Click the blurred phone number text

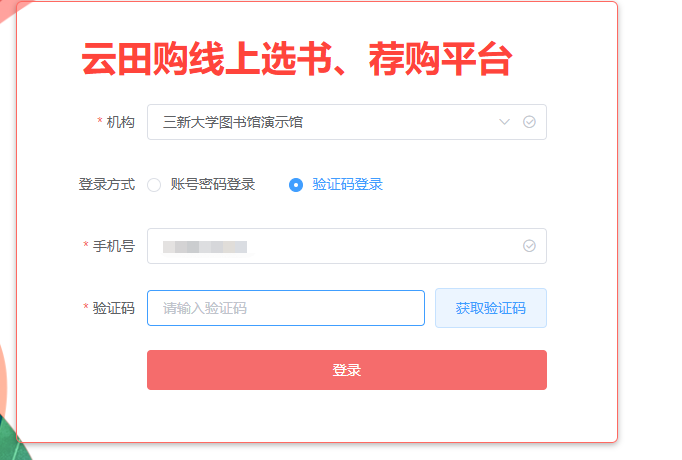point(205,246)
